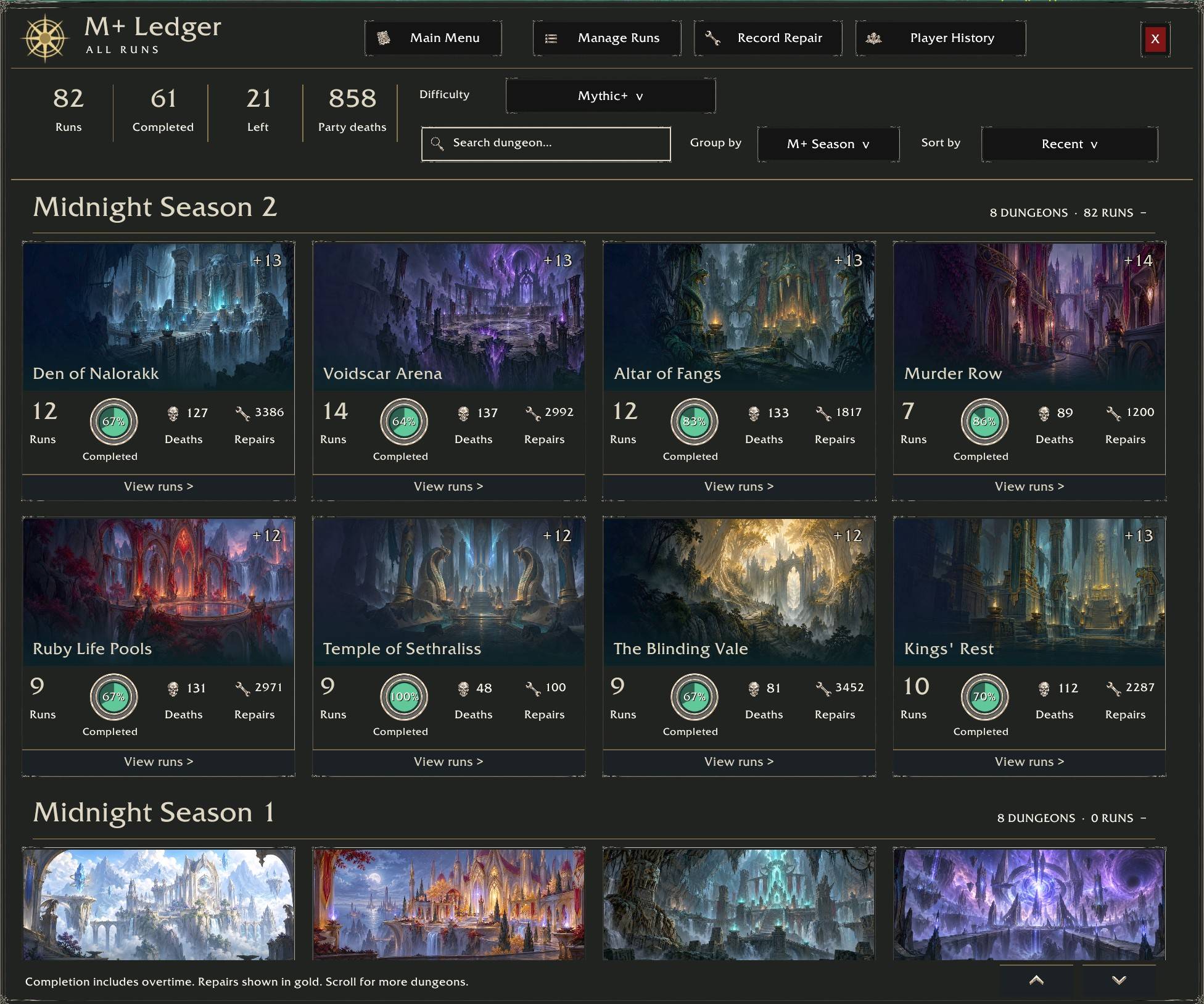The height and width of the screenshot is (1004, 1204).
Task: Open the Sort by Recent dropdown
Action: tap(1070, 144)
